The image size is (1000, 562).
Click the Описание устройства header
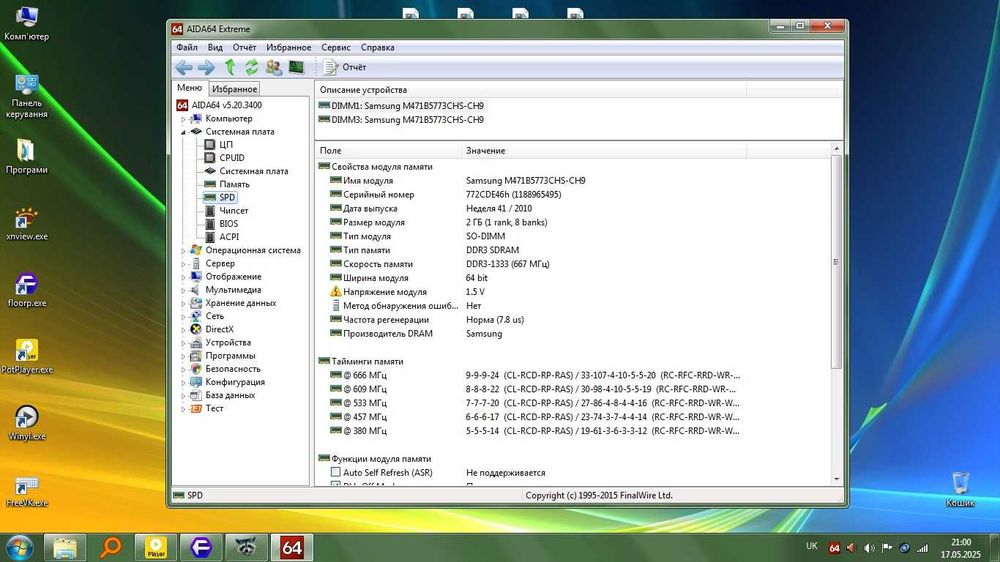(x=530, y=90)
